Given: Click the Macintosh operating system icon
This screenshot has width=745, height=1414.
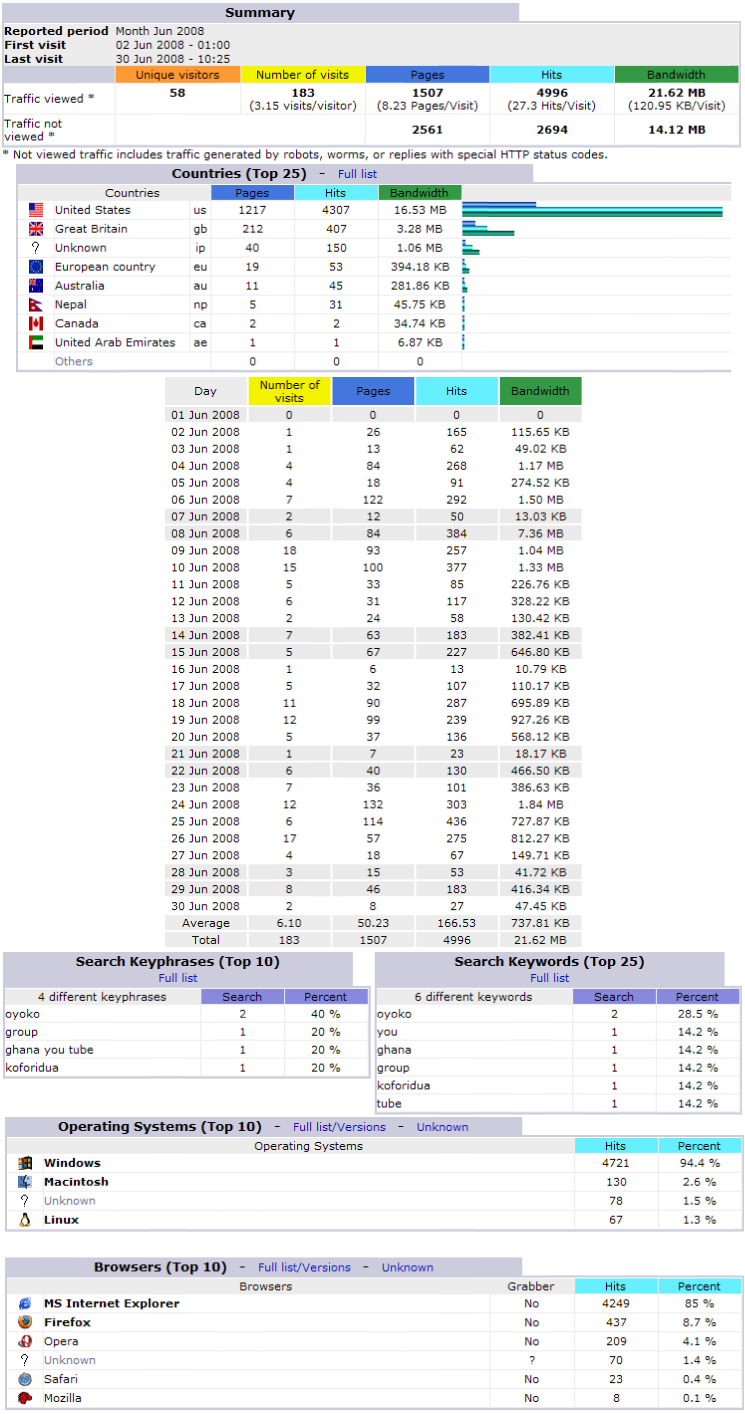Looking at the screenshot, I should click(x=25, y=1182).
